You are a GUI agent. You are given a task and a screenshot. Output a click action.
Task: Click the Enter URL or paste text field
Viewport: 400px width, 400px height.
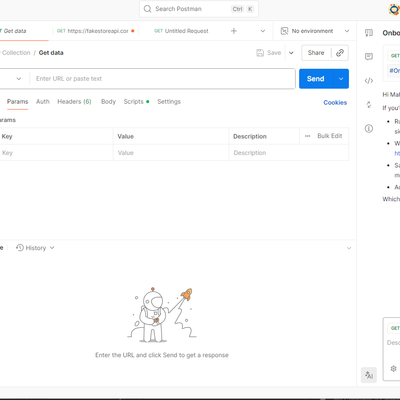[163, 79]
